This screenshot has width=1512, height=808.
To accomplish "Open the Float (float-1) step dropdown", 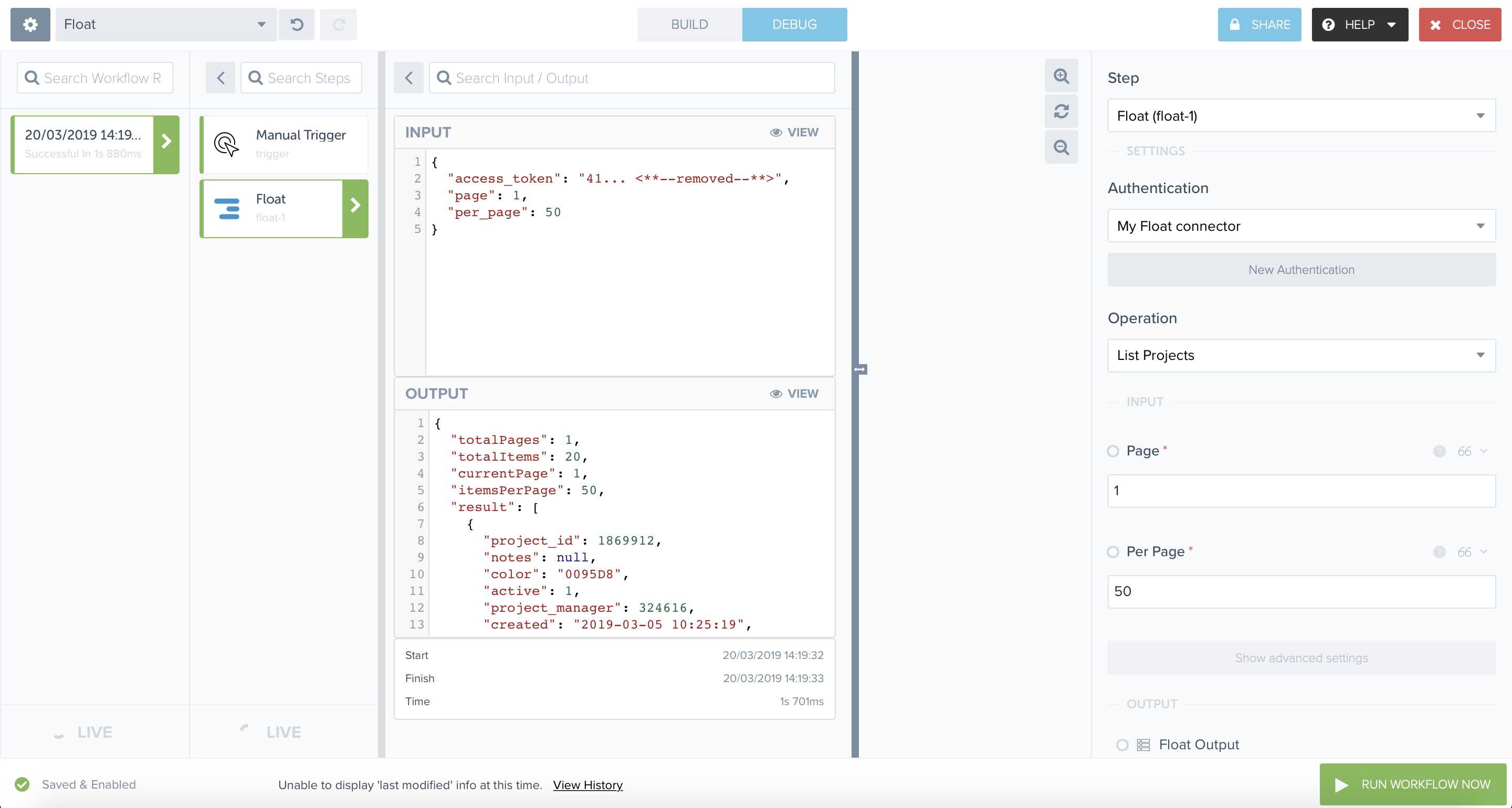I will point(1301,116).
